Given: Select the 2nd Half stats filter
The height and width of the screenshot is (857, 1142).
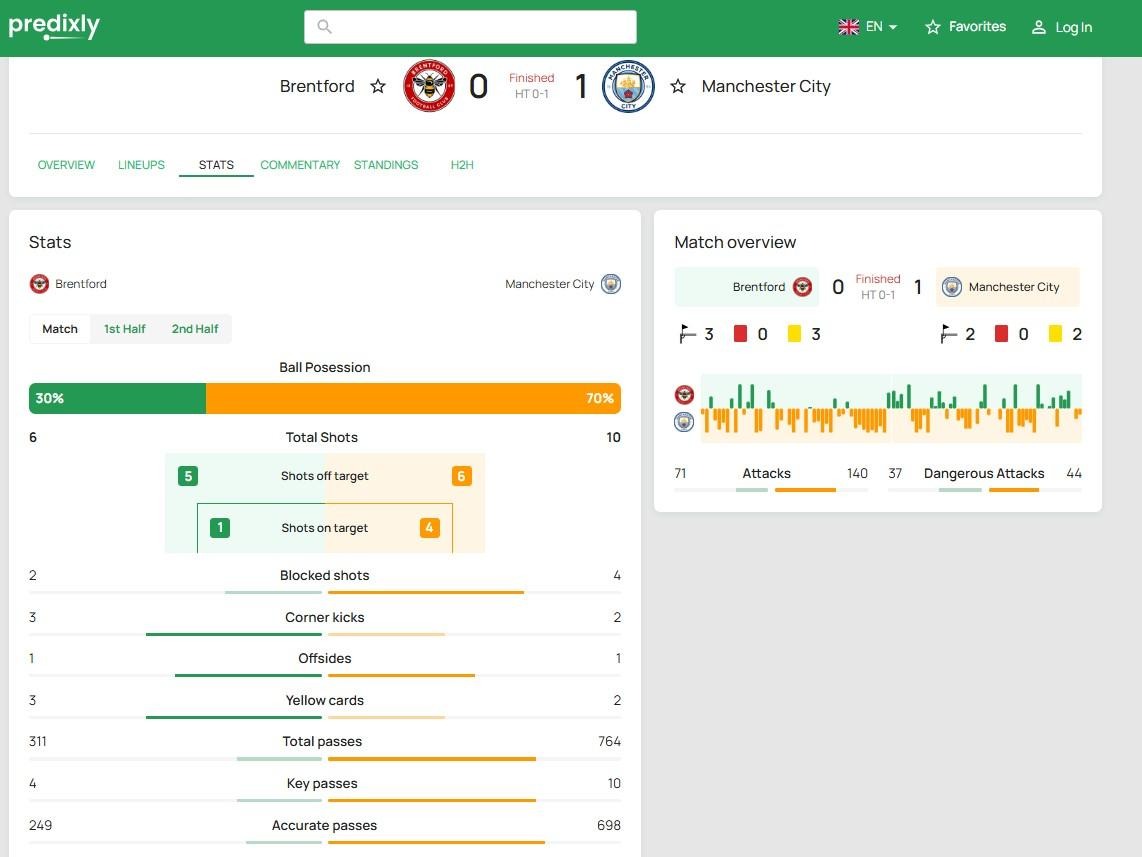Looking at the screenshot, I should (x=195, y=329).
